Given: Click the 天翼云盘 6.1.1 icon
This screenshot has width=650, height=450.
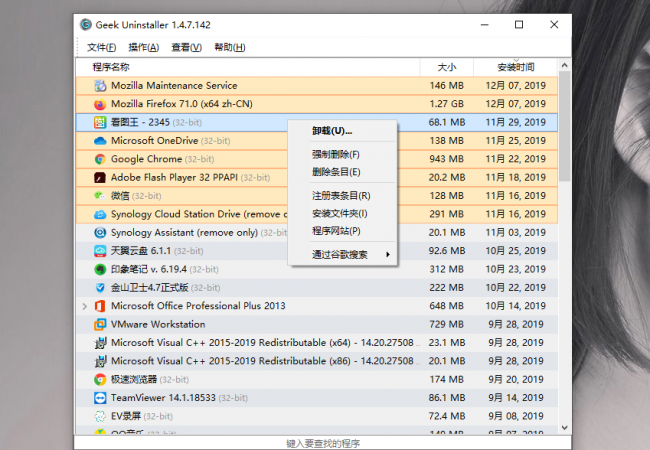Looking at the screenshot, I should tap(100, 251).
